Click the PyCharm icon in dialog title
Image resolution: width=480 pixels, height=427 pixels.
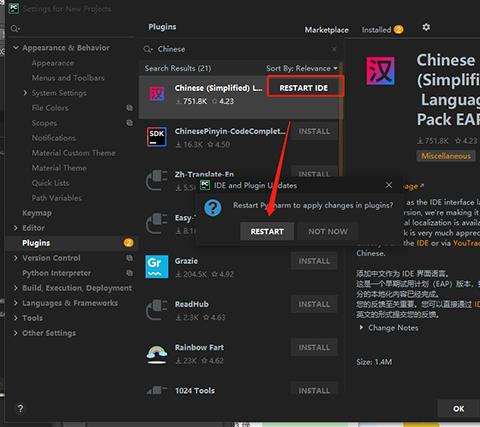click(x=205, y=185)
